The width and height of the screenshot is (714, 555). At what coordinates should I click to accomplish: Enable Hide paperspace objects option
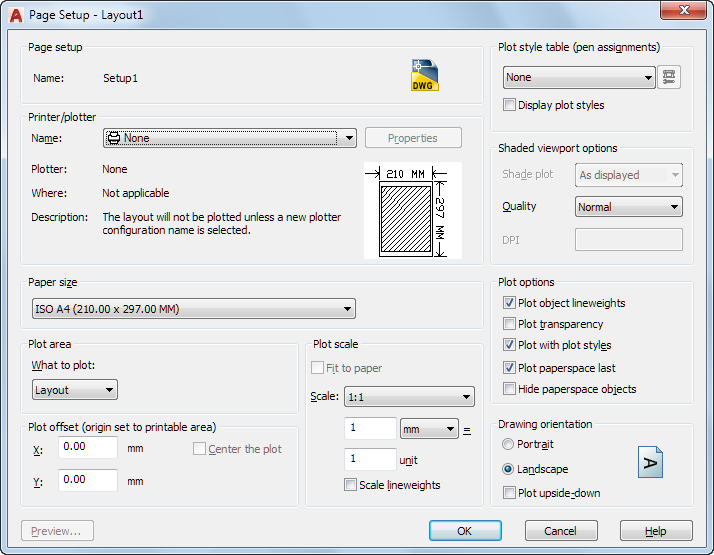click(510, 389)
